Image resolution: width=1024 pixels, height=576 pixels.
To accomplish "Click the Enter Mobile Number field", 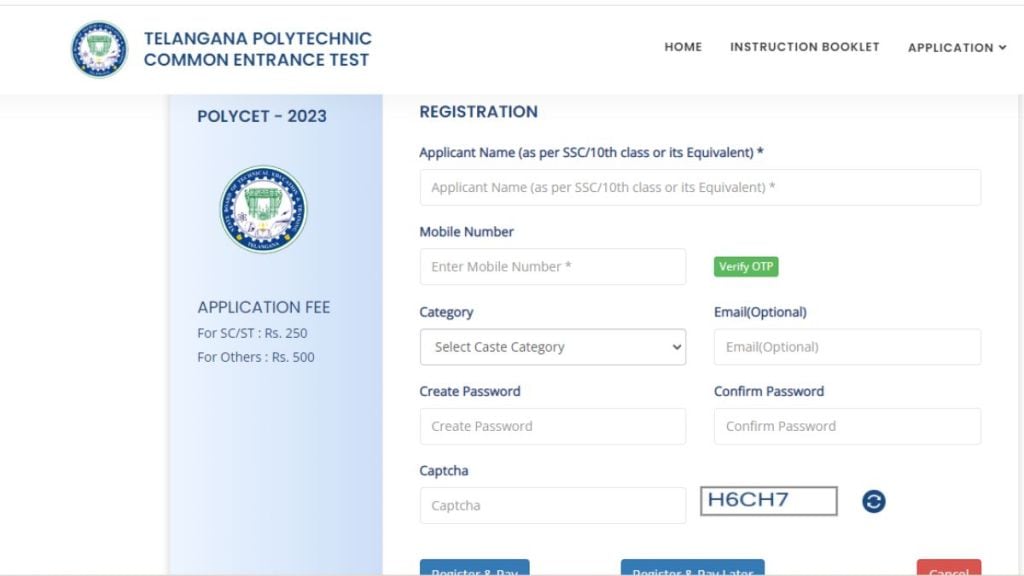I will [553, 267].
